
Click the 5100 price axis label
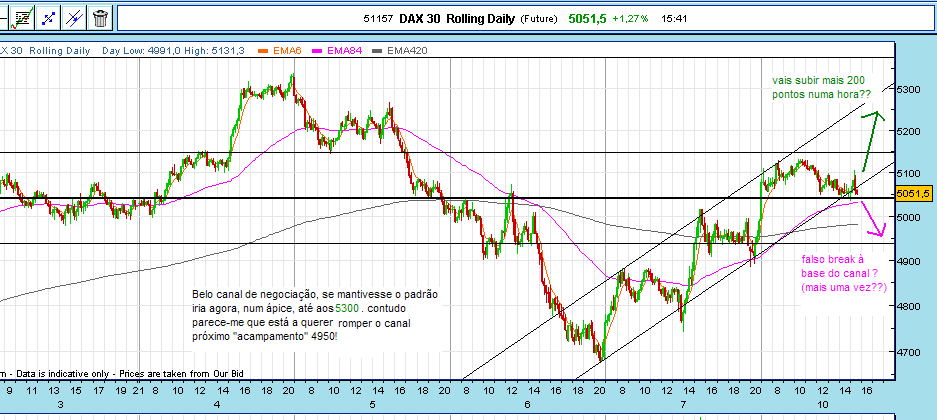pyautogui.click(x=908, y=174)
